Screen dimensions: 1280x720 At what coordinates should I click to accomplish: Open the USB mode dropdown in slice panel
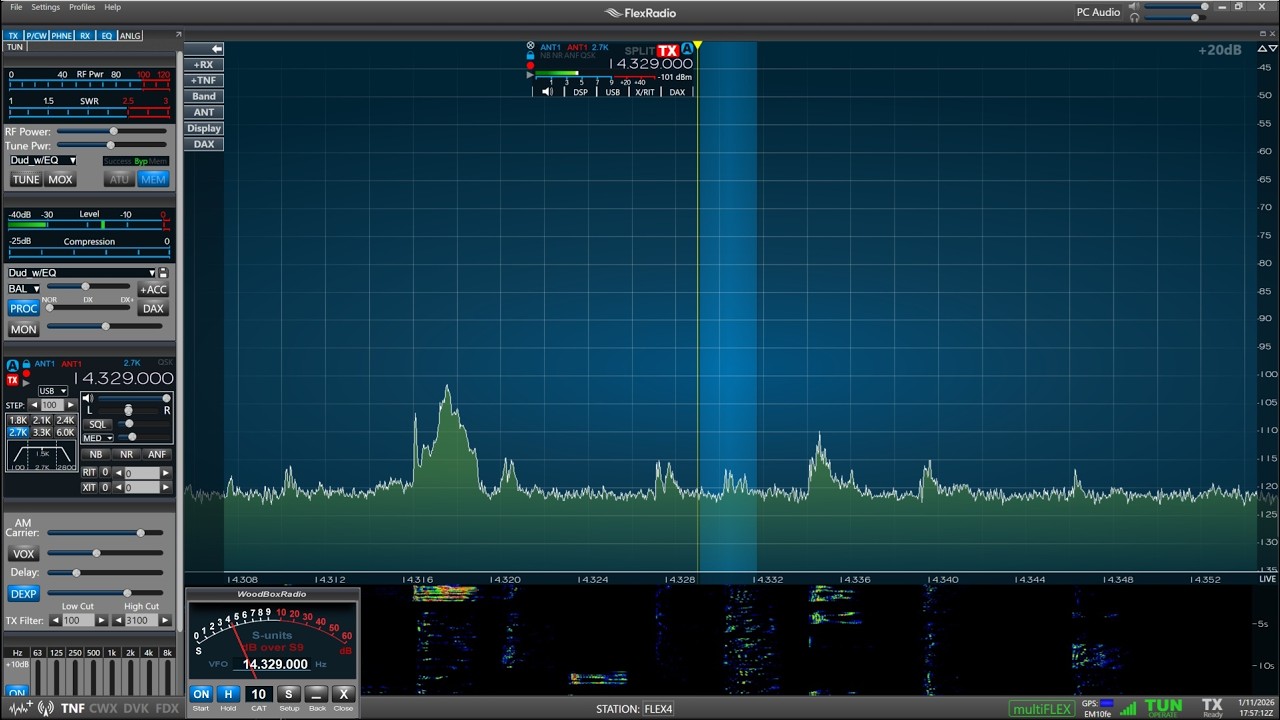point(52,391)
